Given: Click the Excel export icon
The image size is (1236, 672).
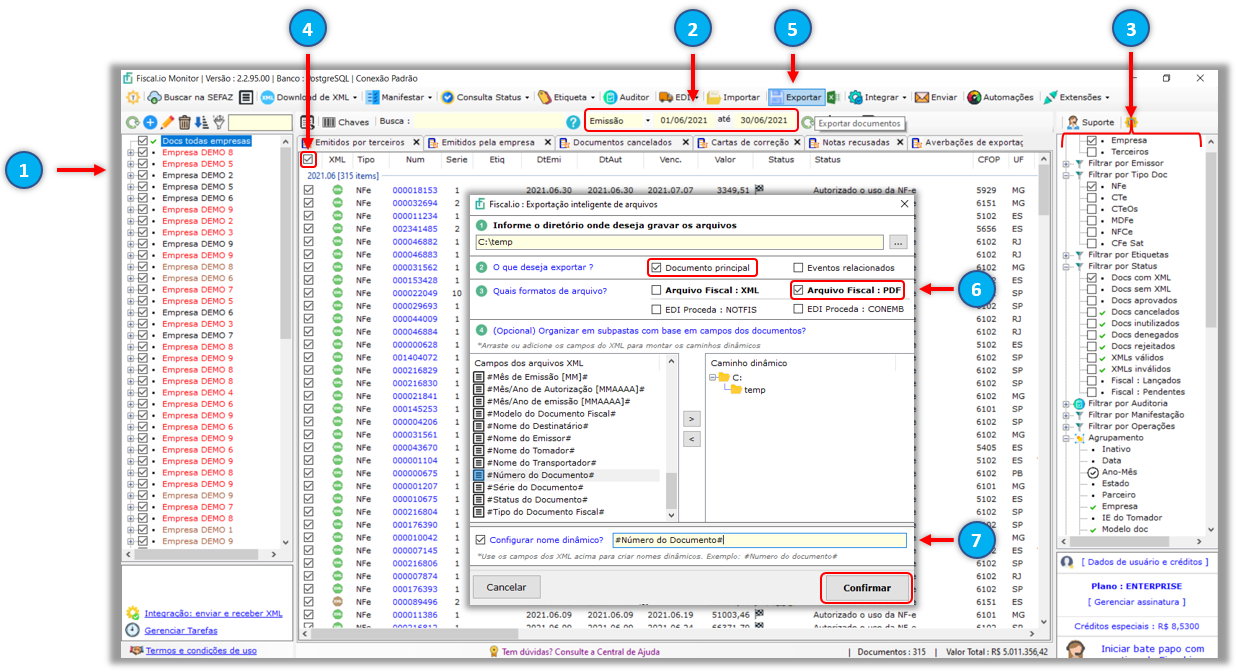Looking at the screenshot, I should pyautogui.click(x=833, y=98).
